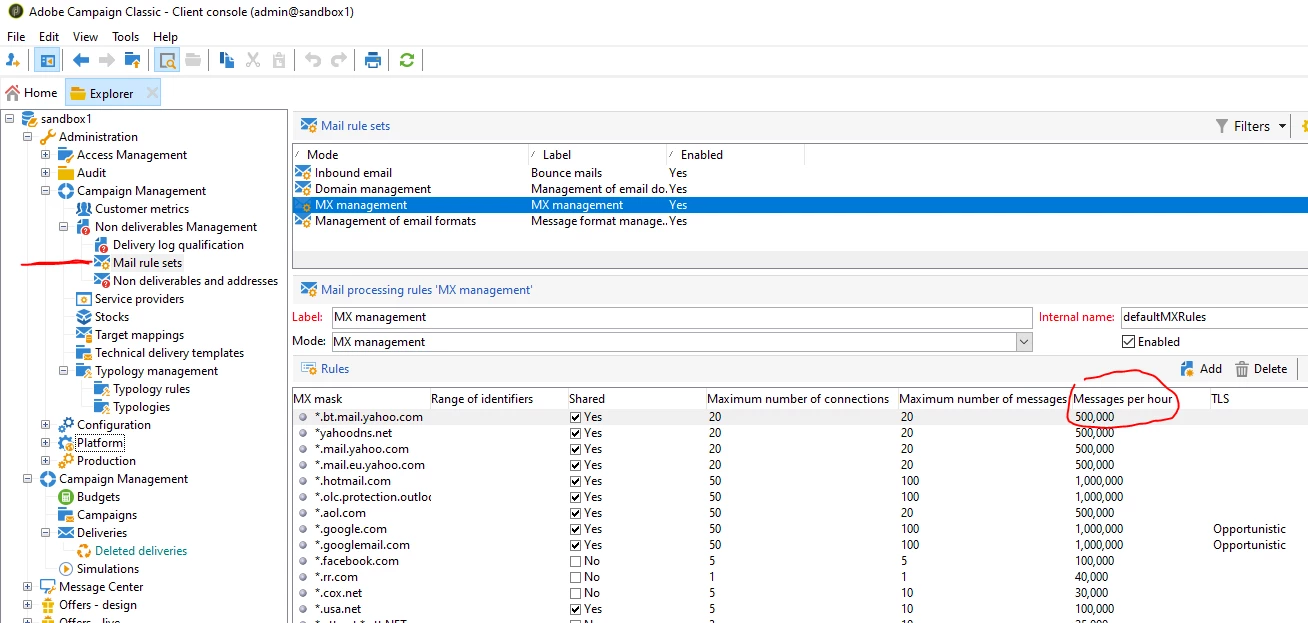Open the View menu
The height and width of the screenshot is (623, 1308).
(x=85, y=37)
